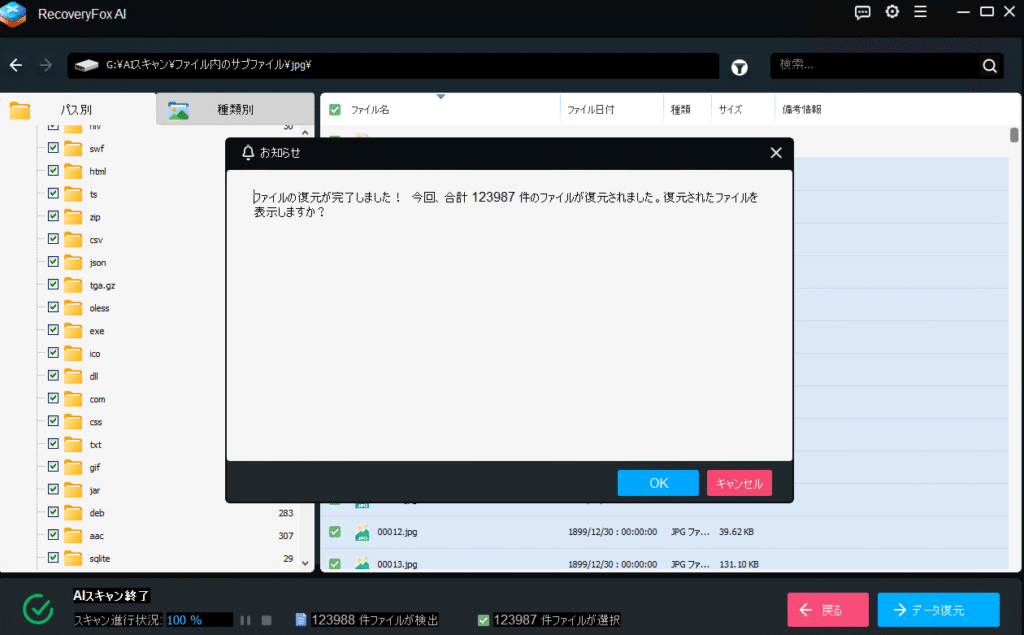Screen dimensions: 1024x635
Task: Toggle the checkbox for 00012.jpg
Action: click(x=335, y=532)
